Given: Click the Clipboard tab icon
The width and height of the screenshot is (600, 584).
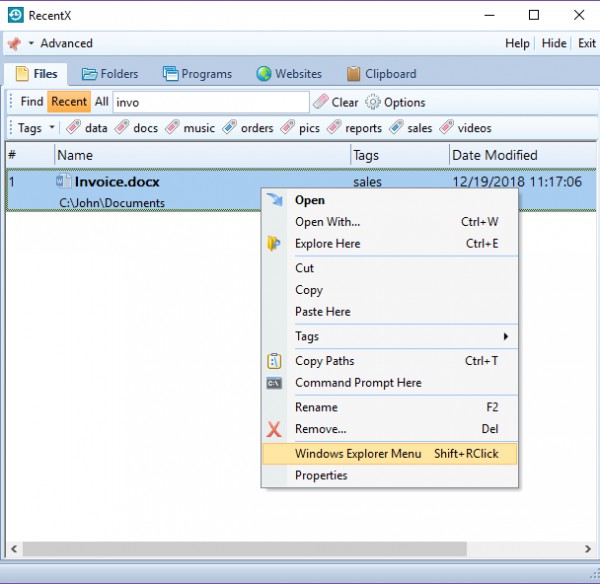Looking at the screenshot, I should [x=353, y=73].
